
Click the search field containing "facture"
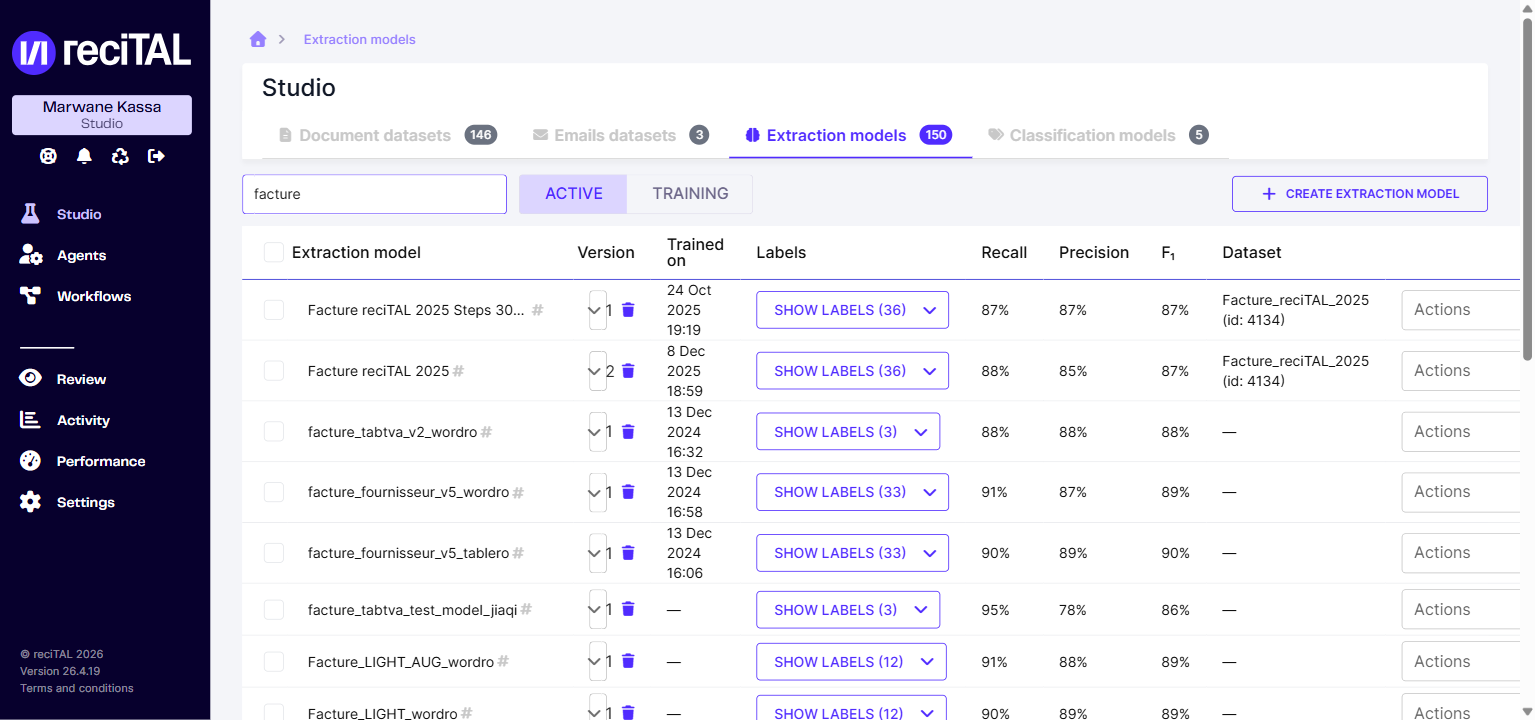click(375, 194)
